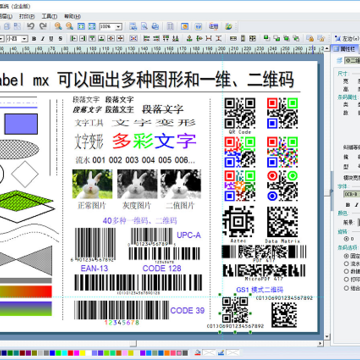Click the align bottom edges icon

(x=102, y=39)
